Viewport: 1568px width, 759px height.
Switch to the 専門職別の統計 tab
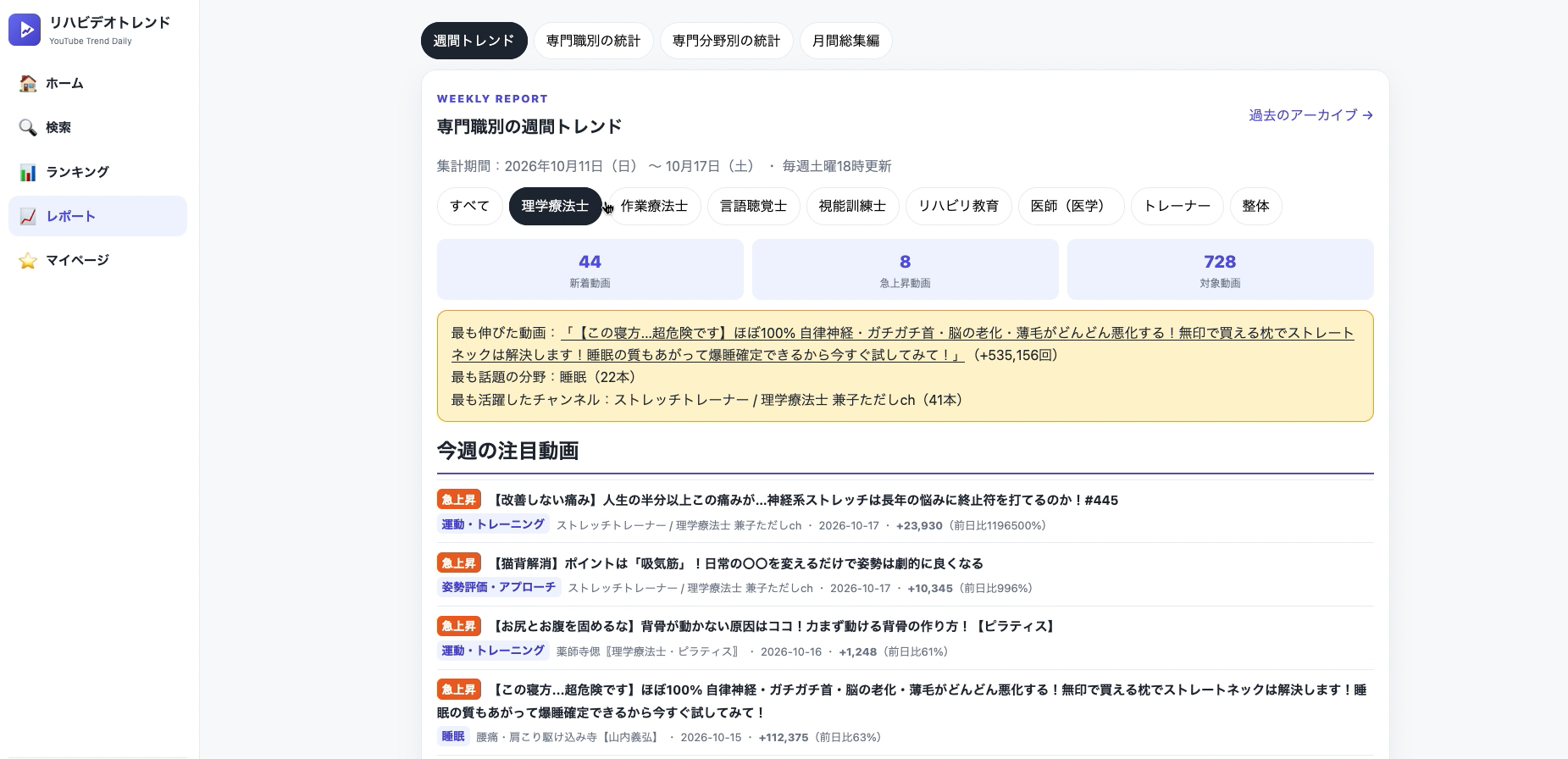tap(593, 41)
